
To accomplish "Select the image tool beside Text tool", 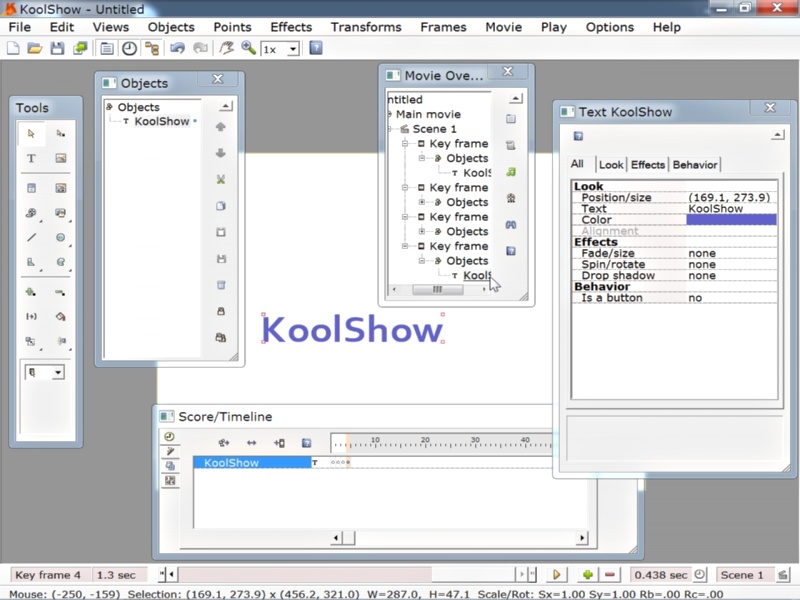I will point(61,158).
